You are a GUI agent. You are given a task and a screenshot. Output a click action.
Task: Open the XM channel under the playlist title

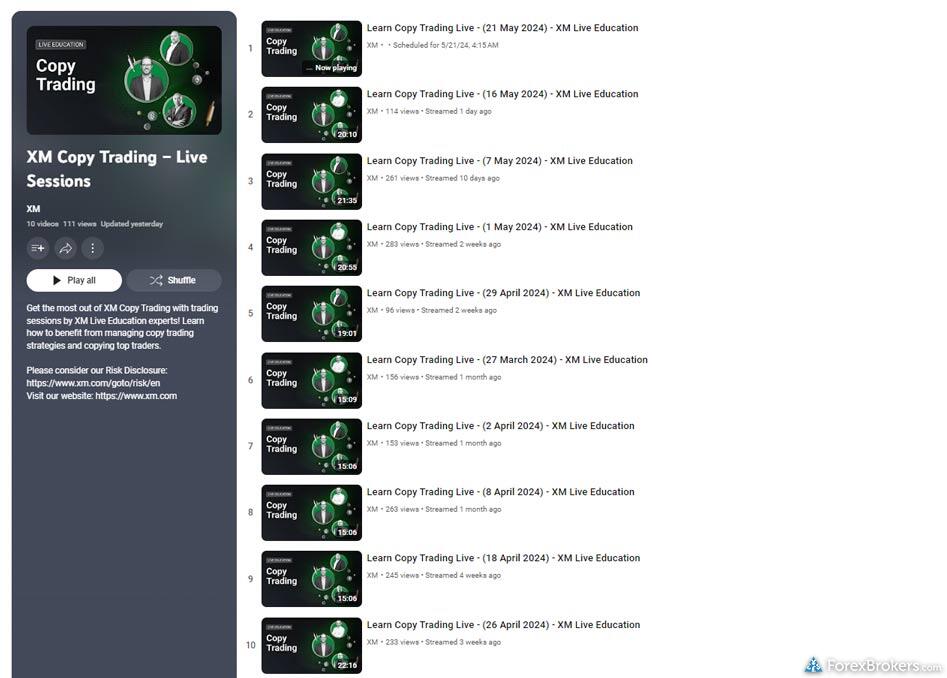point(33,209)
